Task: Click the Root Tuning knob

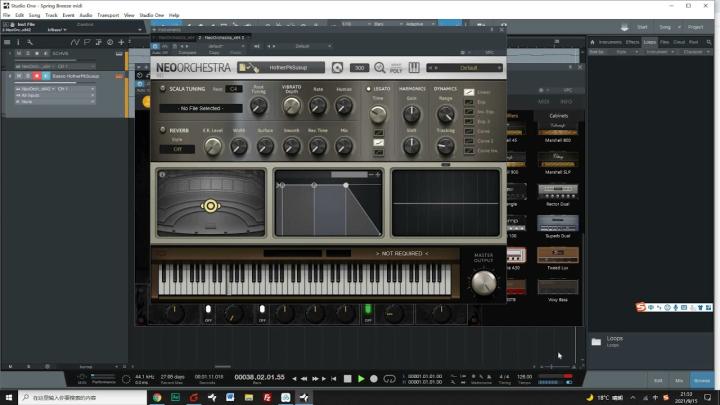Action: pyautogui.click(x=259, y=106)
